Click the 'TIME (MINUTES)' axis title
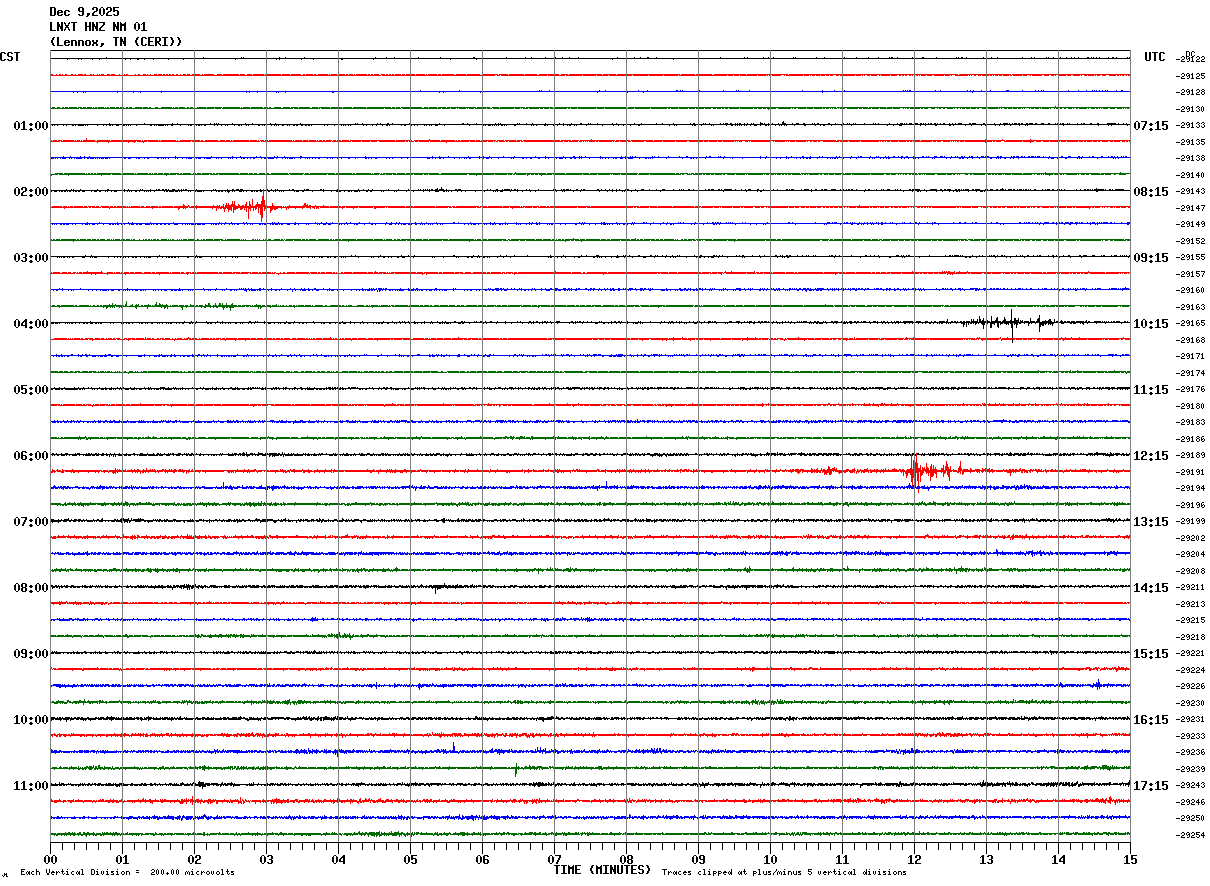Image resolution: width=1210 pixels, height=886 pixels. click(602, 870)
